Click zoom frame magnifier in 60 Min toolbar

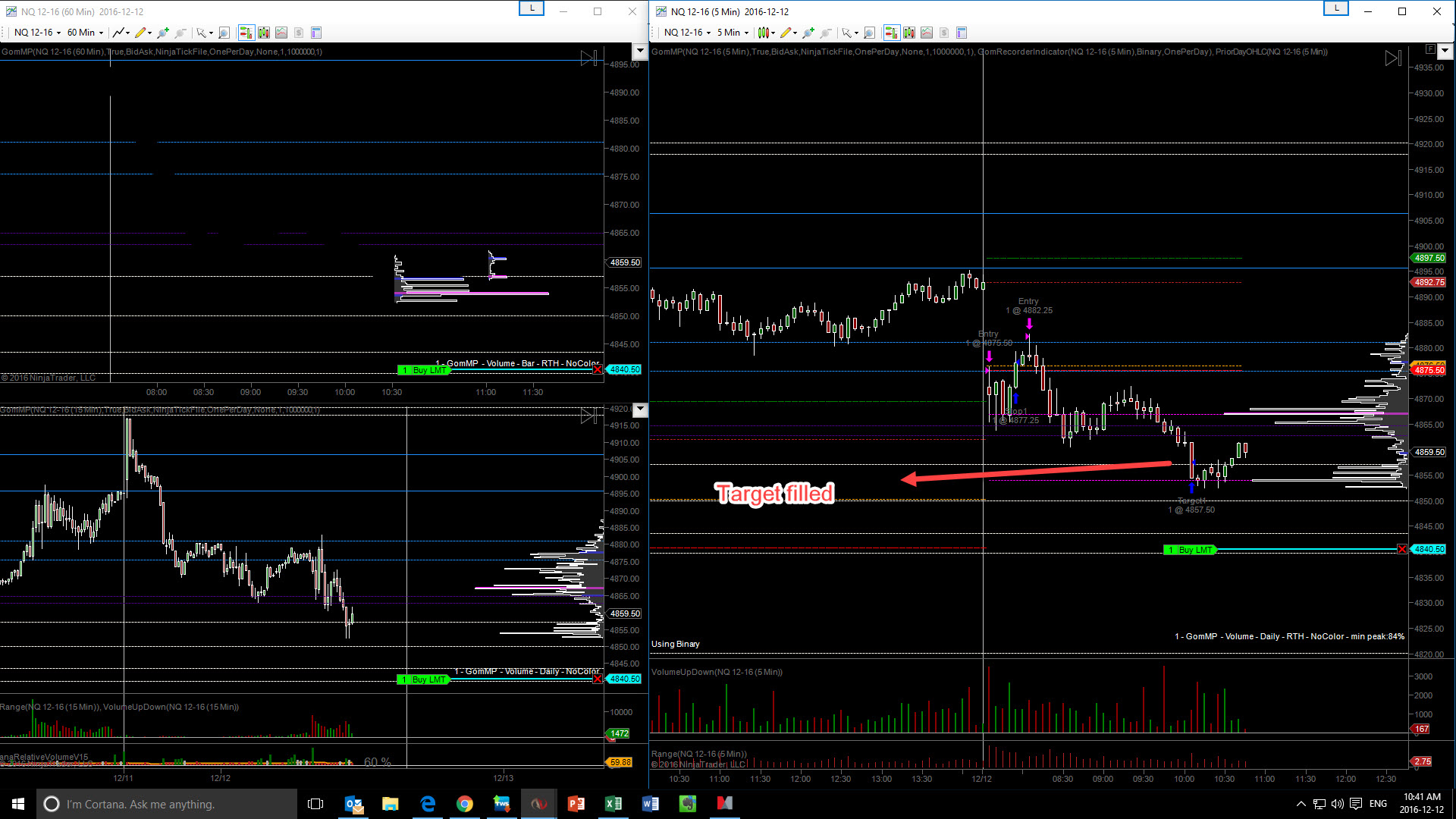click(x=224, y=33)
